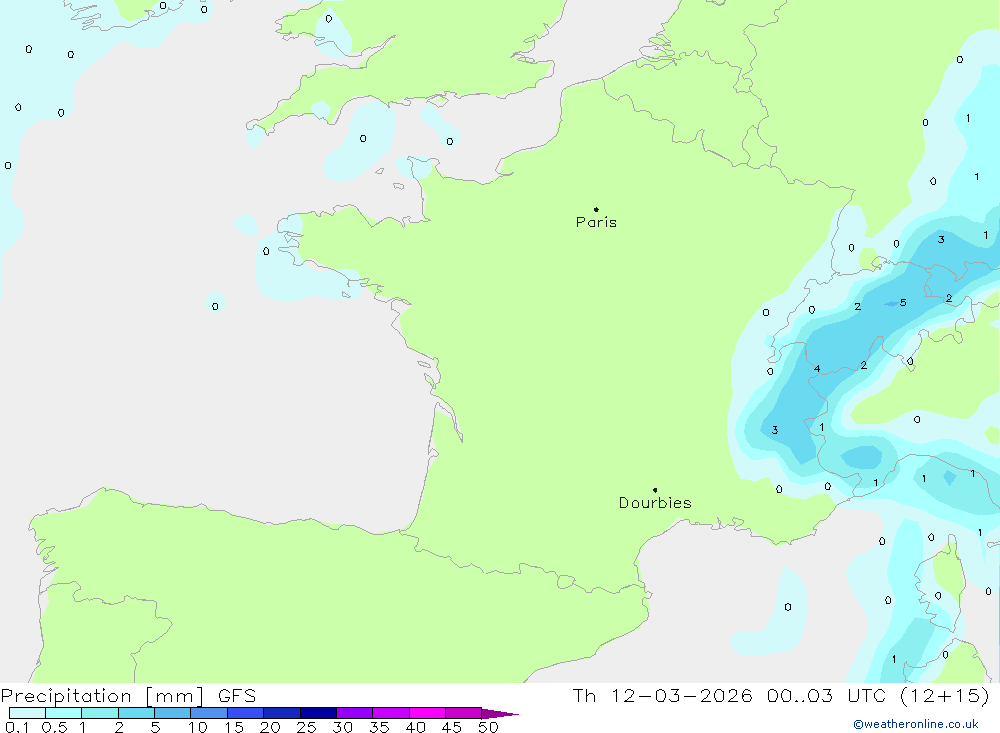Click the 'Th' weekday abbreviation in footer
Viewport: 1000px width, 733px height.
(x=584, y=695)
